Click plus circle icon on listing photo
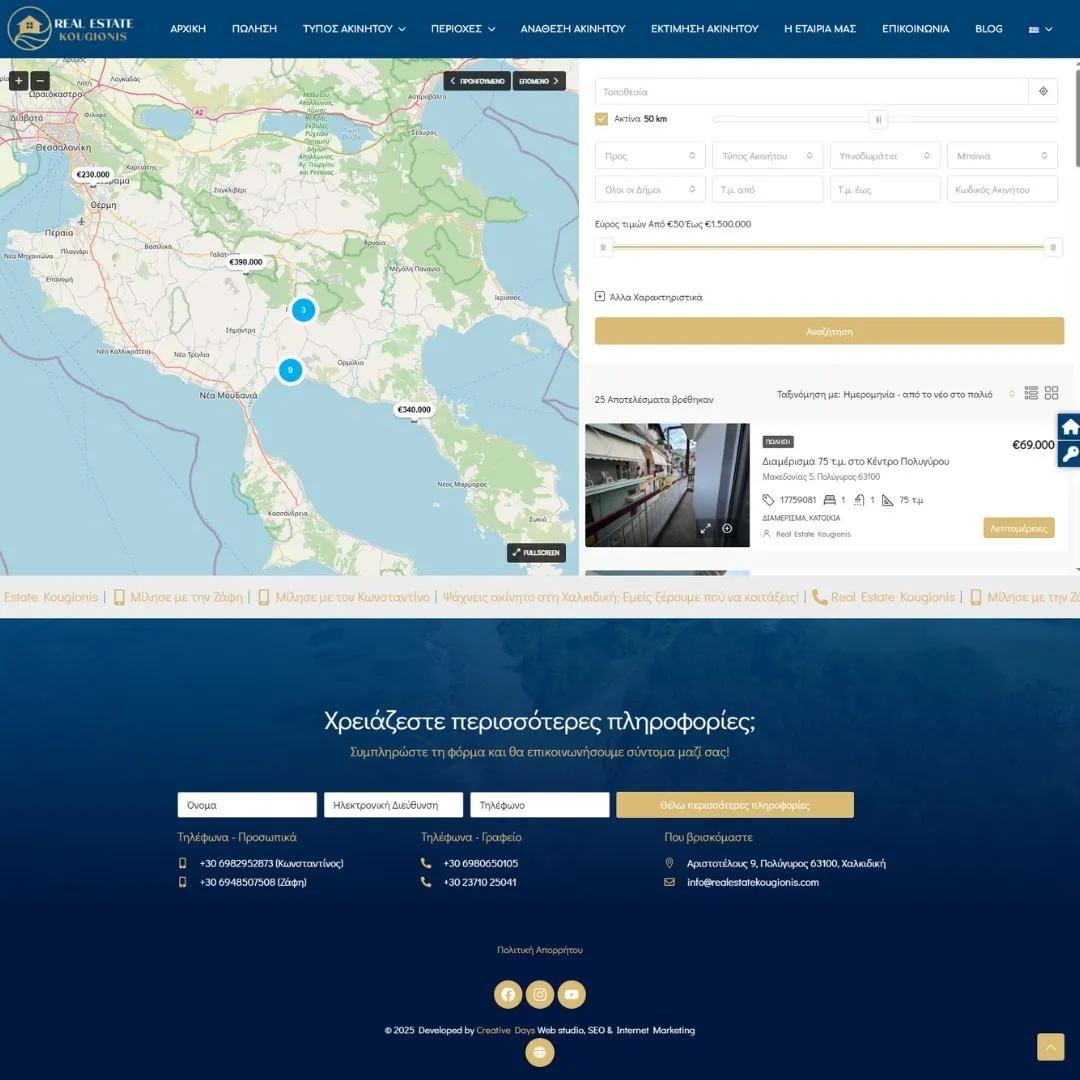 pyautogui.click(x=727, y=528)
